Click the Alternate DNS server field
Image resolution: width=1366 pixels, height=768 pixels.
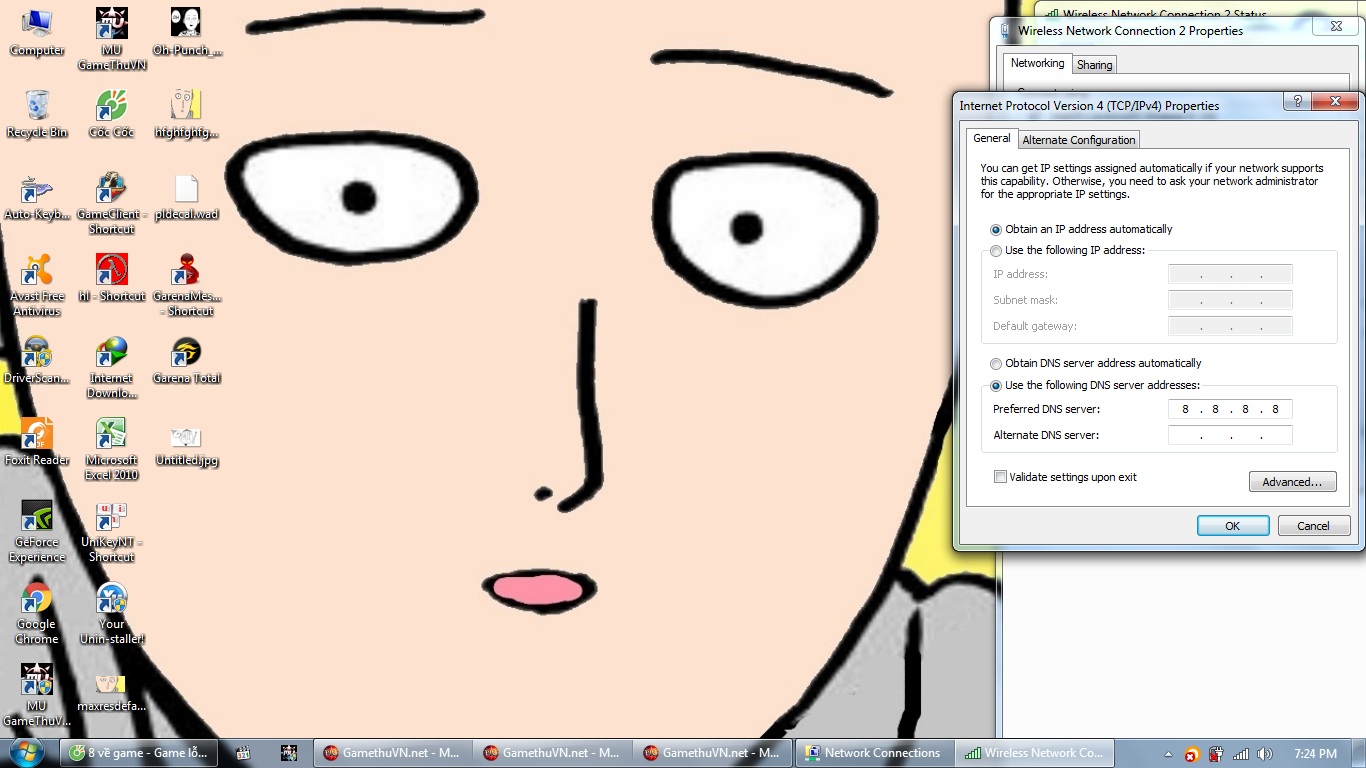coord(1230,435)
